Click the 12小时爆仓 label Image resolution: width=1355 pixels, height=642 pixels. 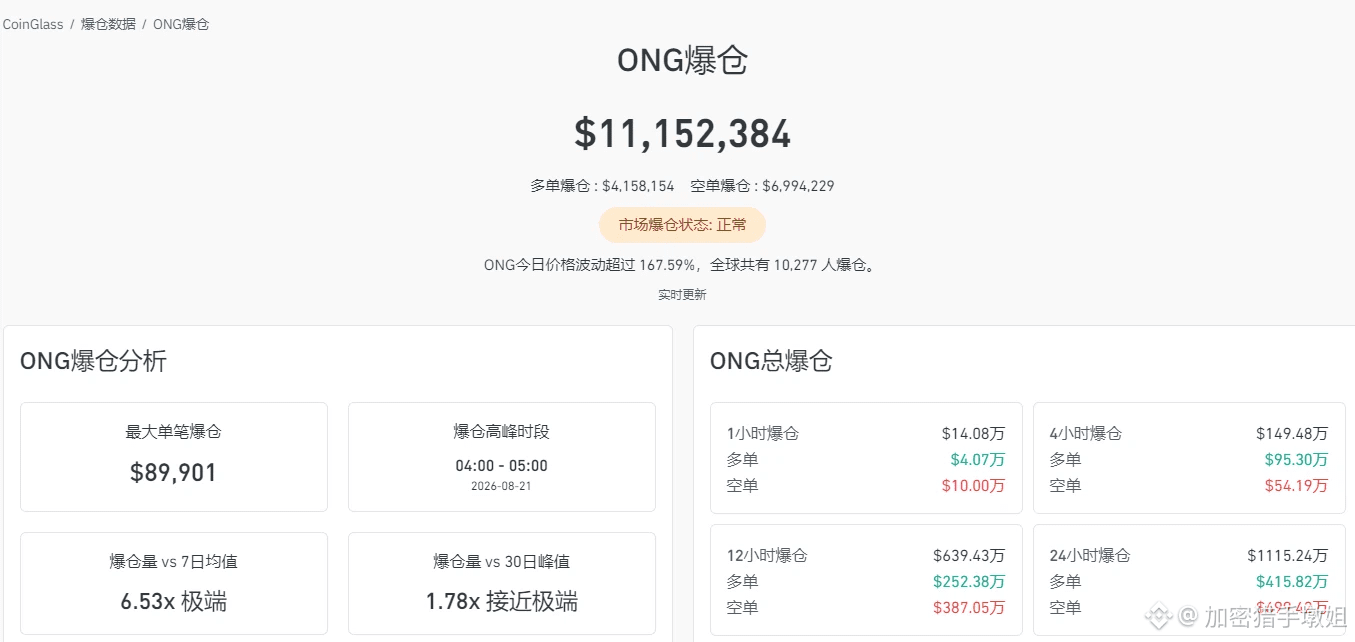coord(767,556)
